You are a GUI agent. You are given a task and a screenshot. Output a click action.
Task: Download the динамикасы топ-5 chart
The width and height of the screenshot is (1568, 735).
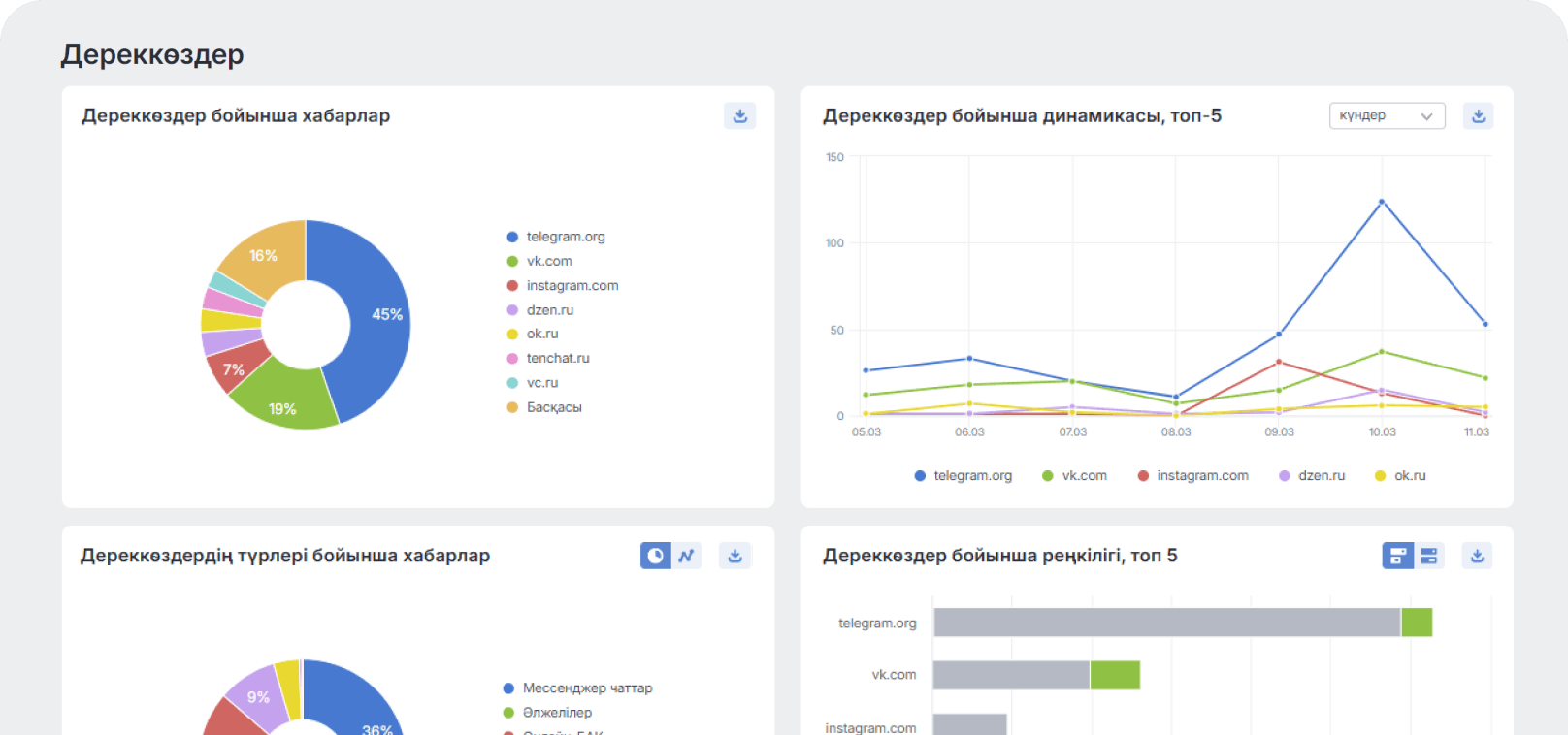(1478, 116)
